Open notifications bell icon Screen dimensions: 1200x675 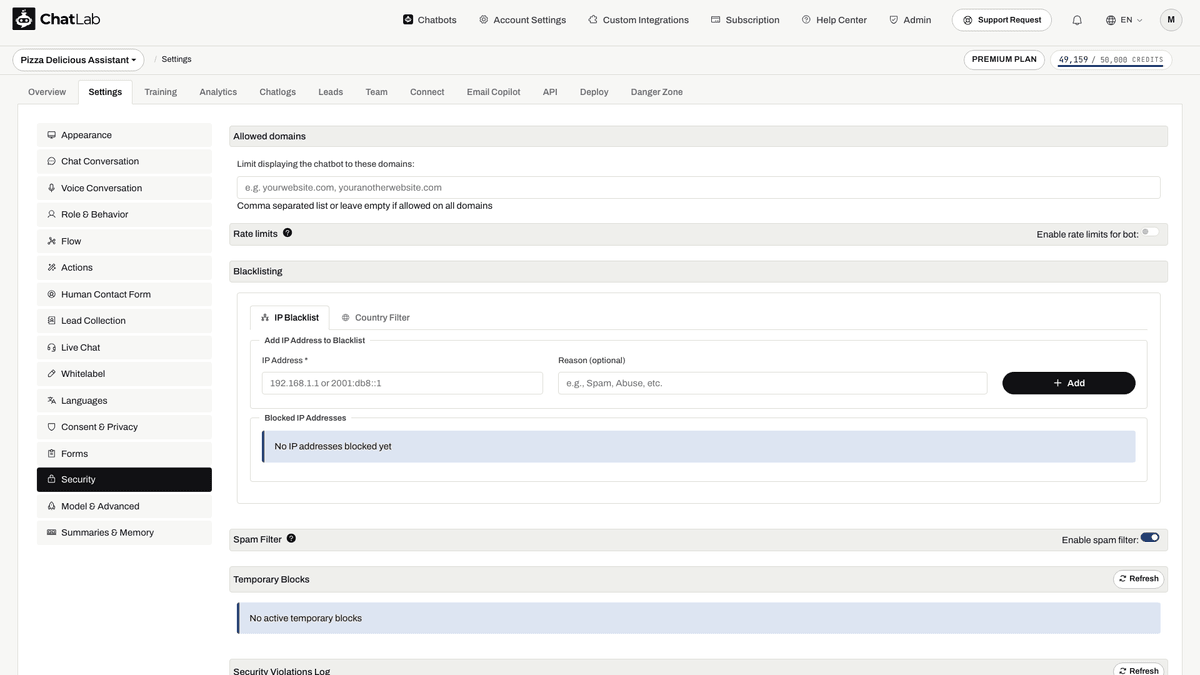tap(1077, 20)
